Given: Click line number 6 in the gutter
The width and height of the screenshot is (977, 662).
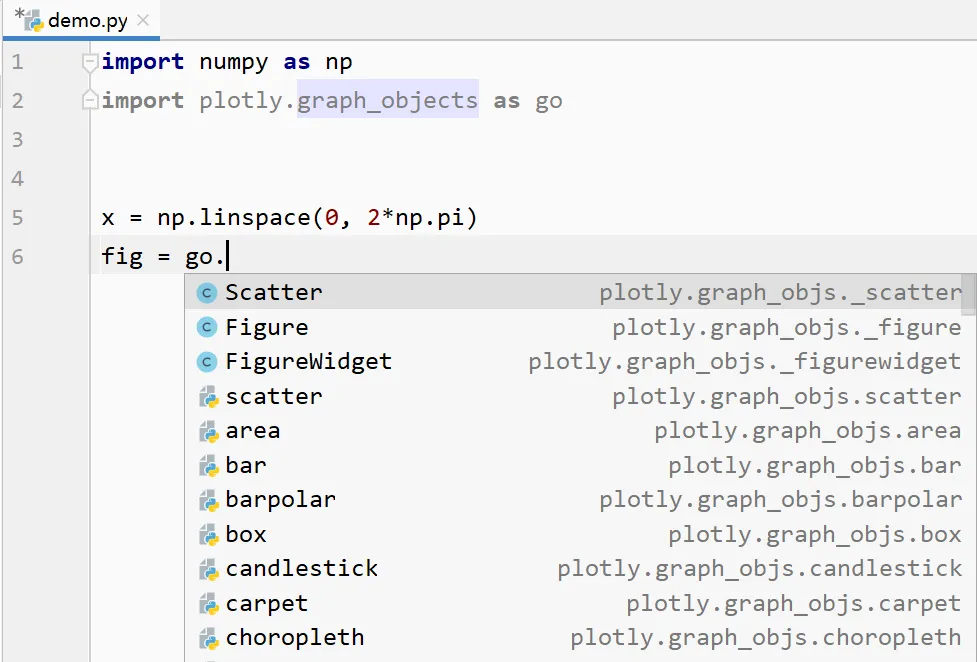Looking at the screenshot, I should [17, 257].
